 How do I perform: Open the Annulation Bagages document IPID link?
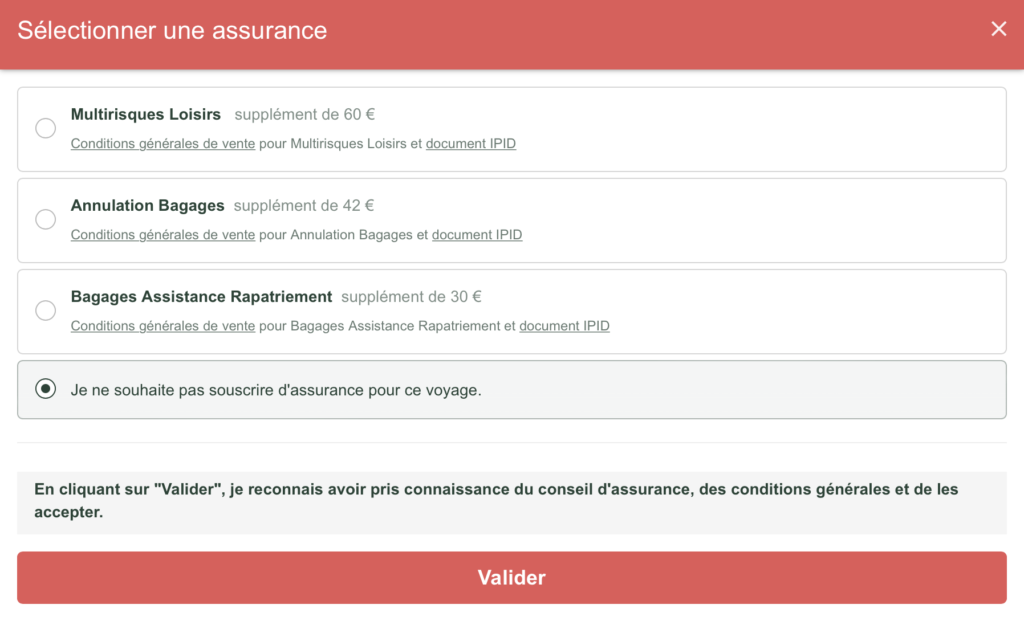tap(476, 235)
